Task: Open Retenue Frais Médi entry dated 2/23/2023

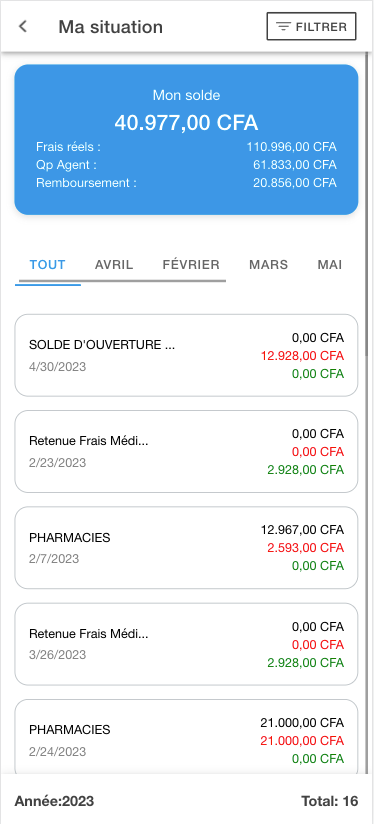Action: (186, 451)
